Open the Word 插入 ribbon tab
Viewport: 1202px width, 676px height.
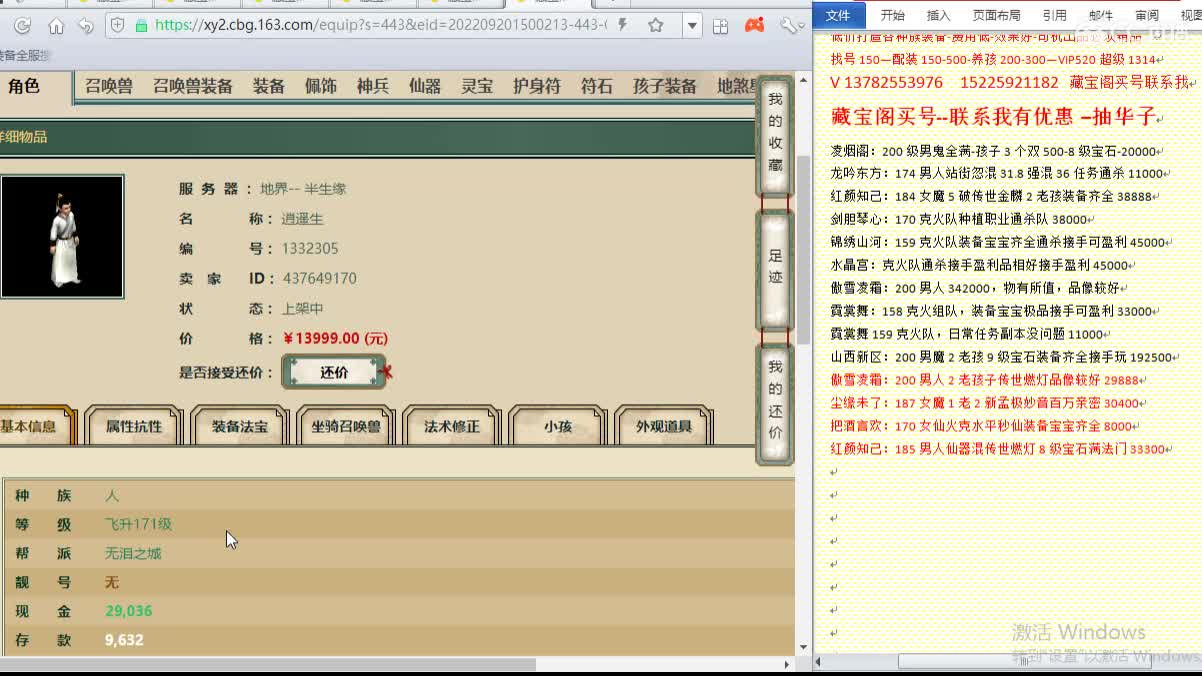tap(938, 15)
